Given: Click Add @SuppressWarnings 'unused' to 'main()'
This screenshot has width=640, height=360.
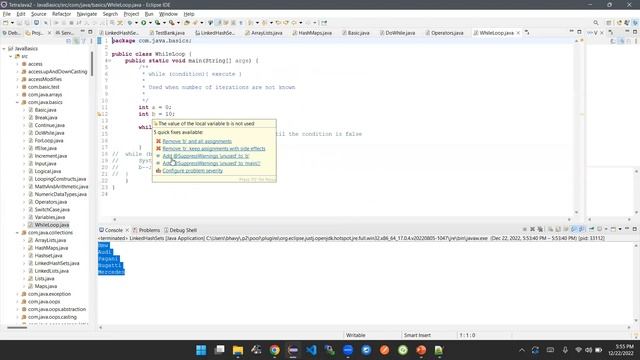Looking at the screenshot, I should pyautogui.click(x=211, y=163).
